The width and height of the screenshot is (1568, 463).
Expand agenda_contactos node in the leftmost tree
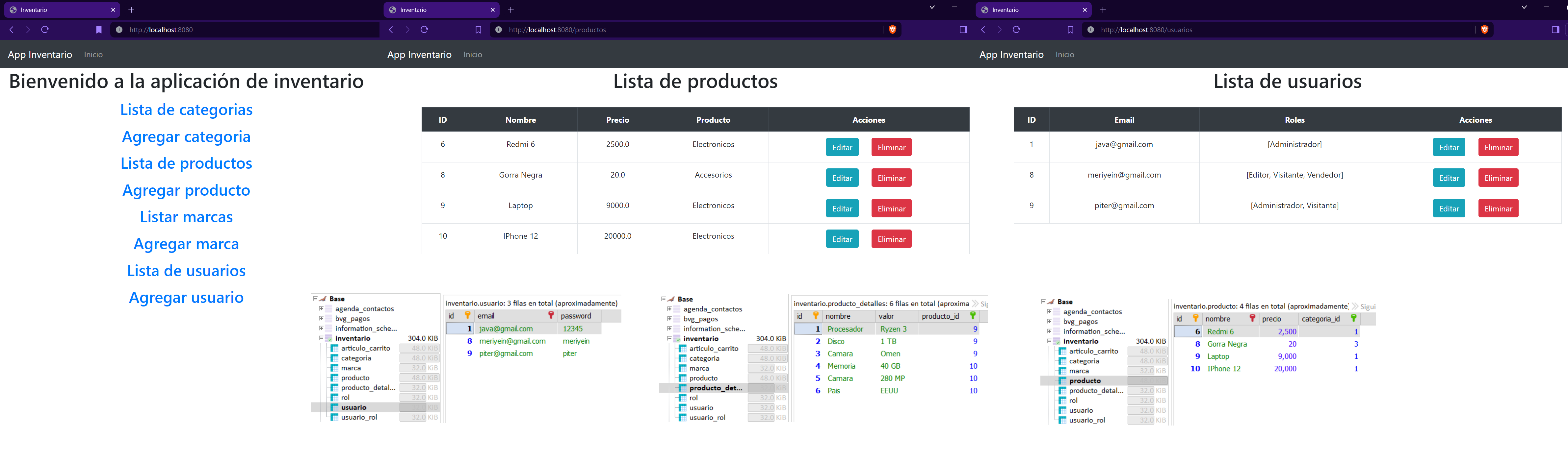click(321, 308)
